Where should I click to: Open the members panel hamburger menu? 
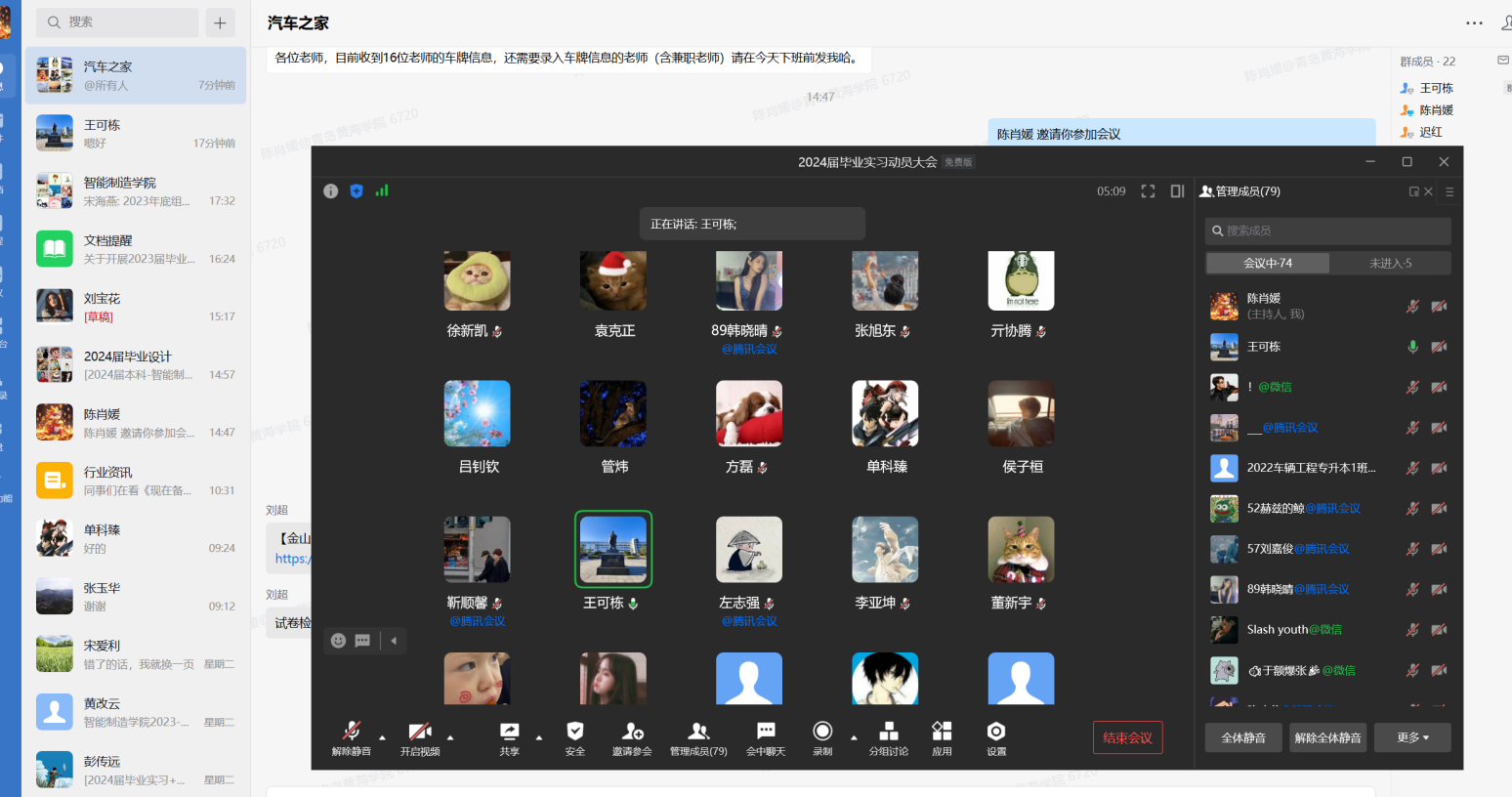(1449, 191)
